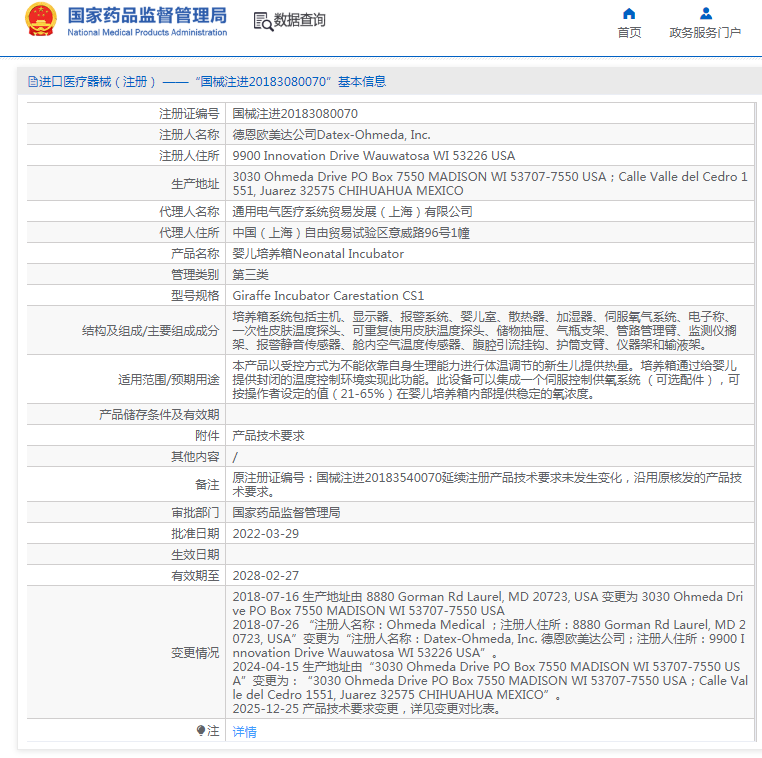Click the 数据查询 label
Viewport: 762px width, 758px height.
(x=299, y=20)
